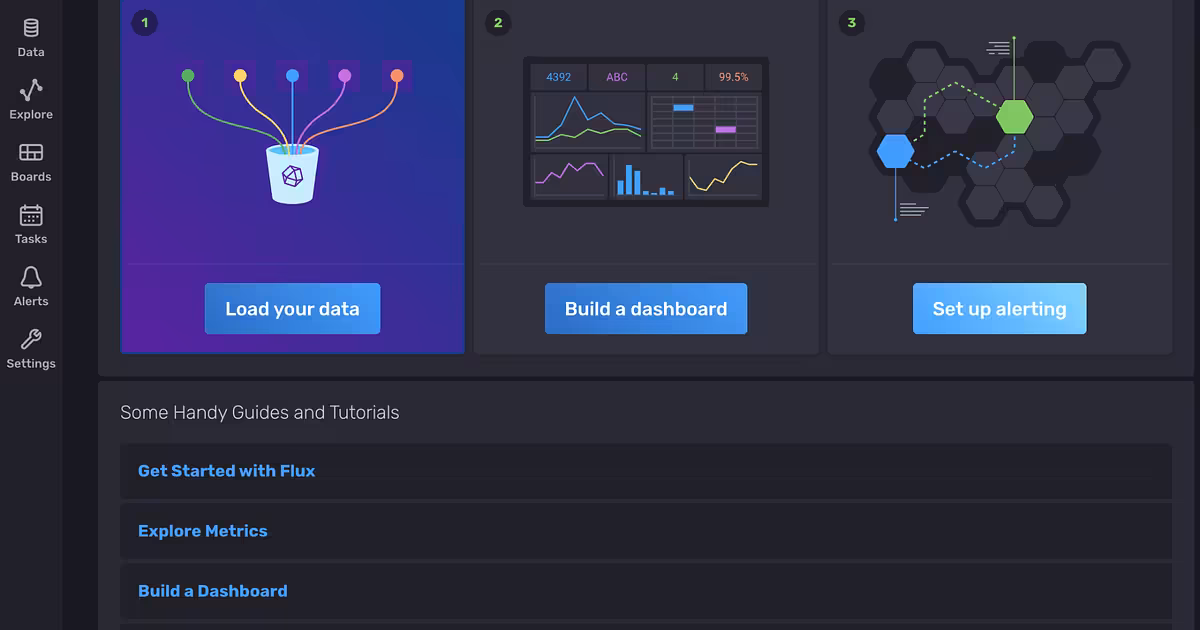The width and height of the screenshot is (1200, 630).
Task: Open the Alerts bell icon
Action: [31, 277]
